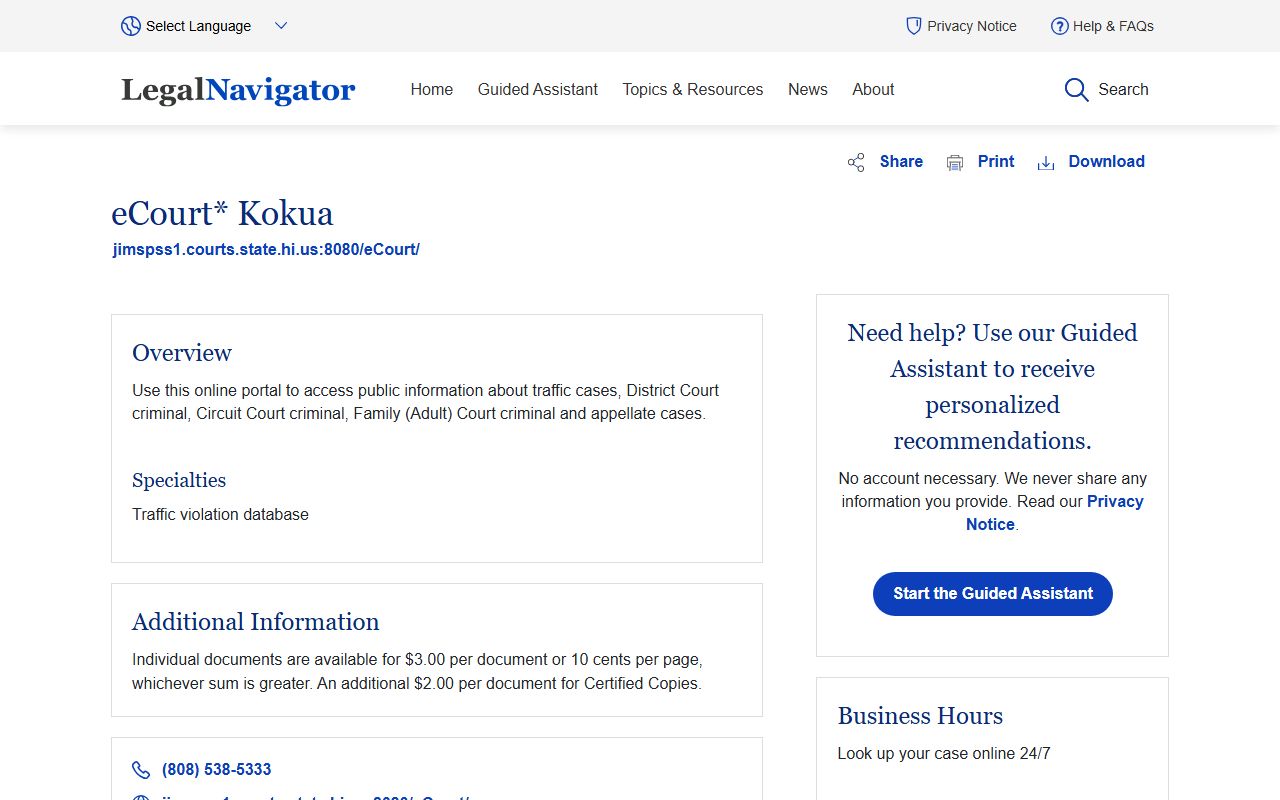Click the Overview heading
The image size is (1280, 800).
(x=182, y=353)
